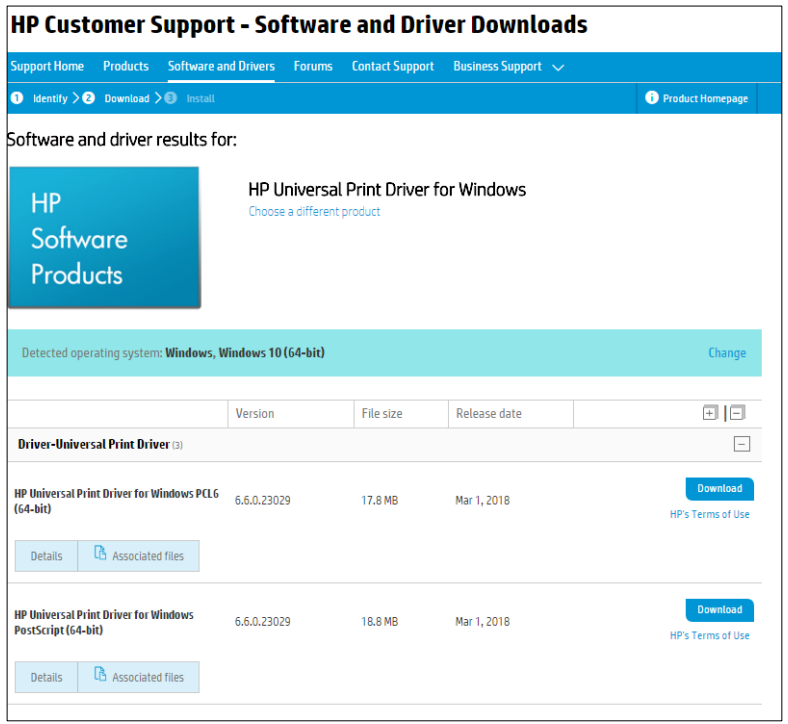788x724 pixels.
Task: Click the PostScript version 6.6.0.23029
Action: (x=262, y=622)
